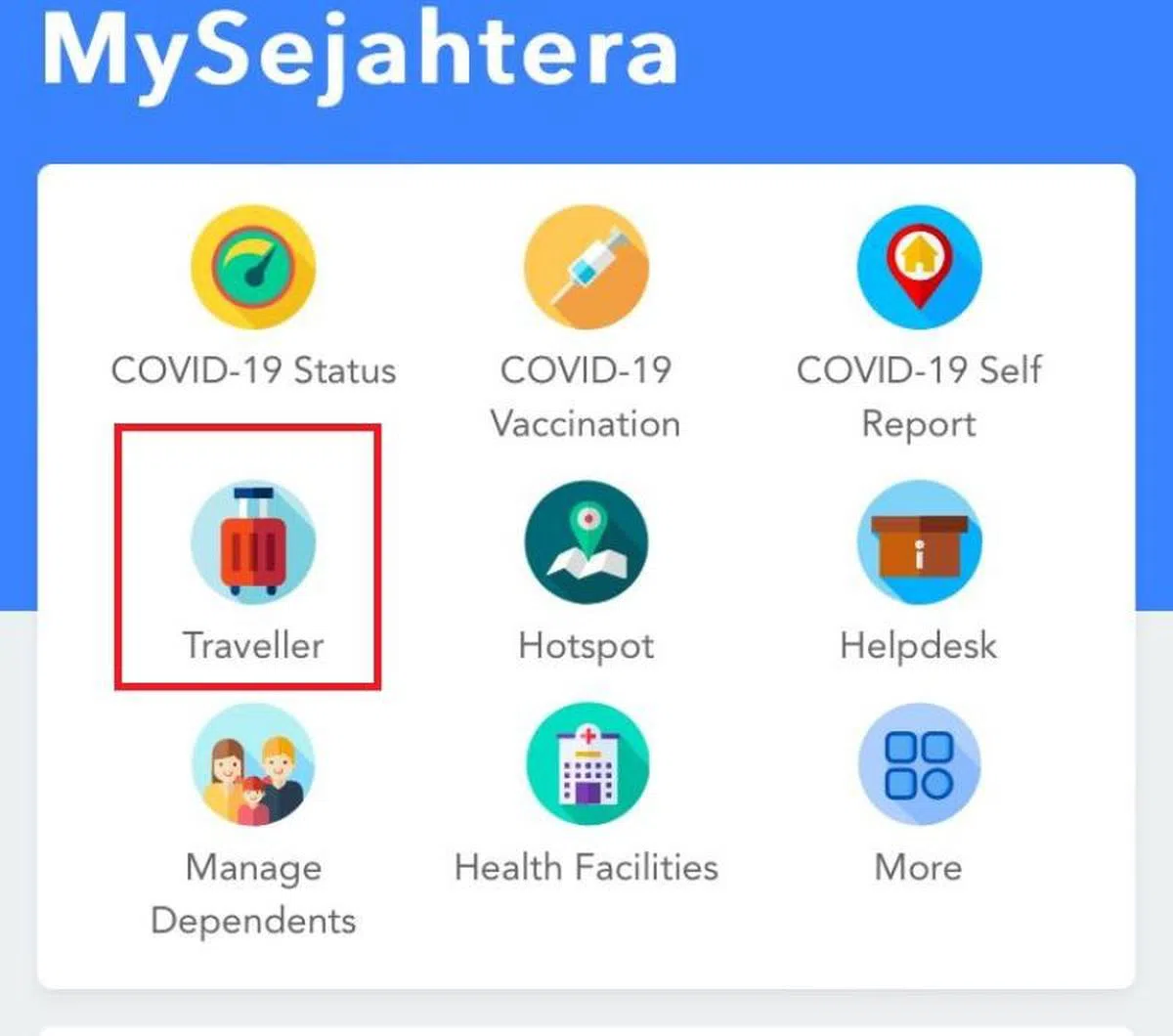Image resolution: width=1173 pixels, height=1036 pixels.
Task: Click the "Manage Dependents" text label
Action: click(x=253, y=894)
